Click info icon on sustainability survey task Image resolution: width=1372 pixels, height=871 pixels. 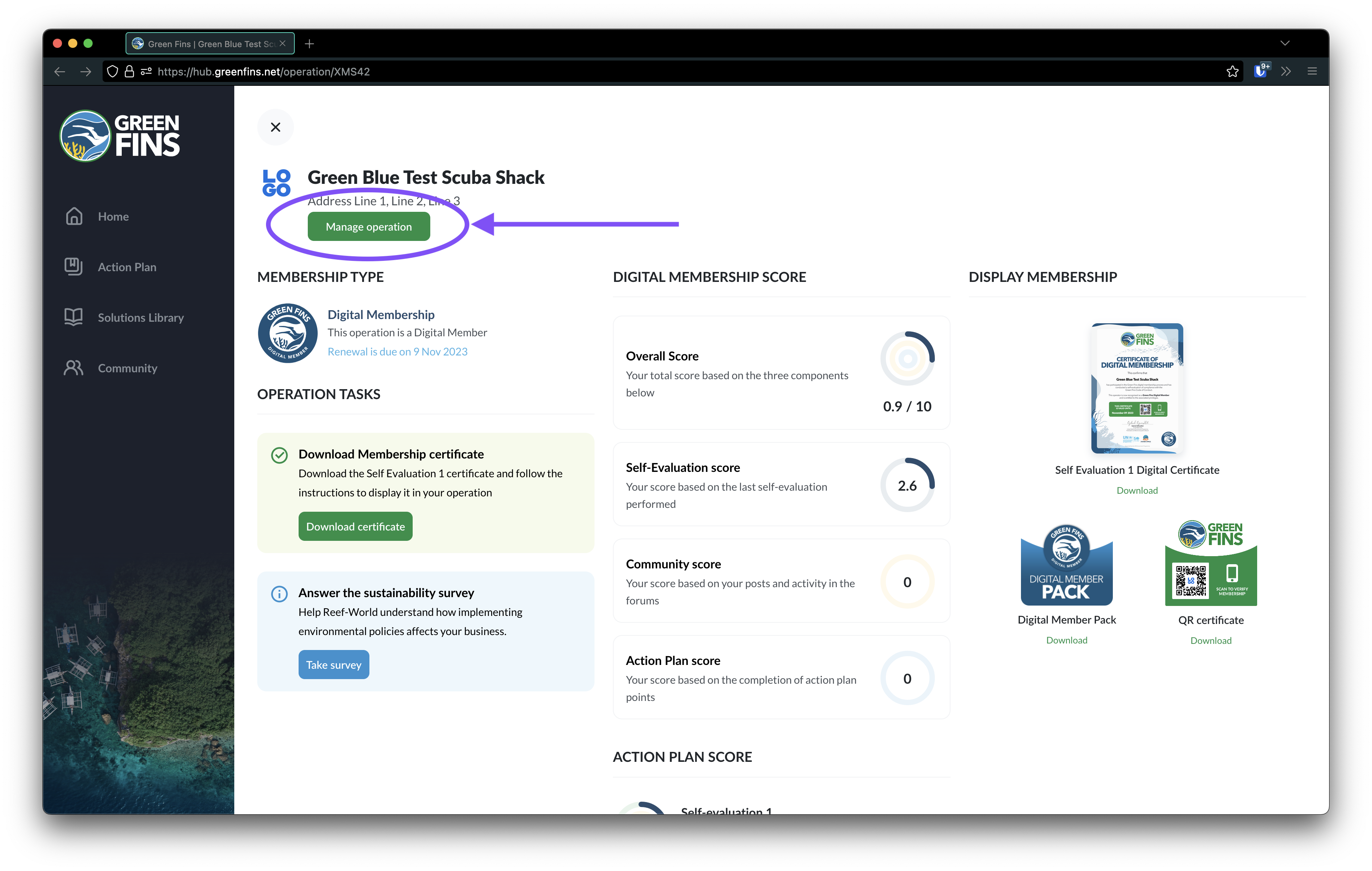279,594
